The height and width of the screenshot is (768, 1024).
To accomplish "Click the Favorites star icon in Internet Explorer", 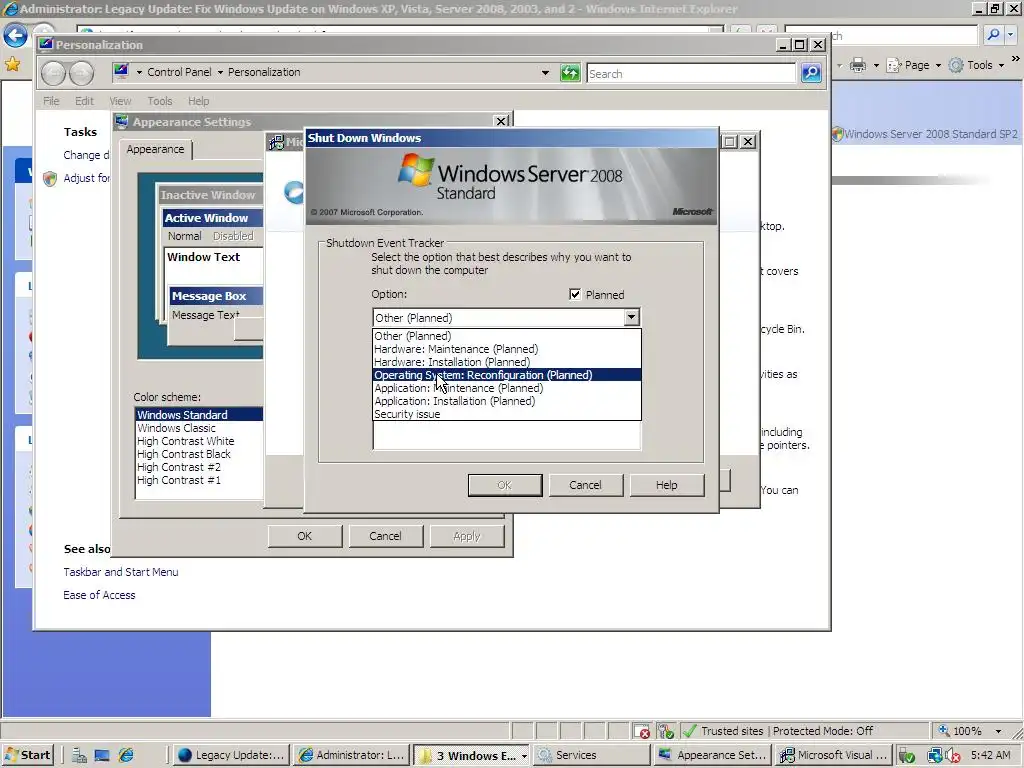I will [x=12, y=64].
